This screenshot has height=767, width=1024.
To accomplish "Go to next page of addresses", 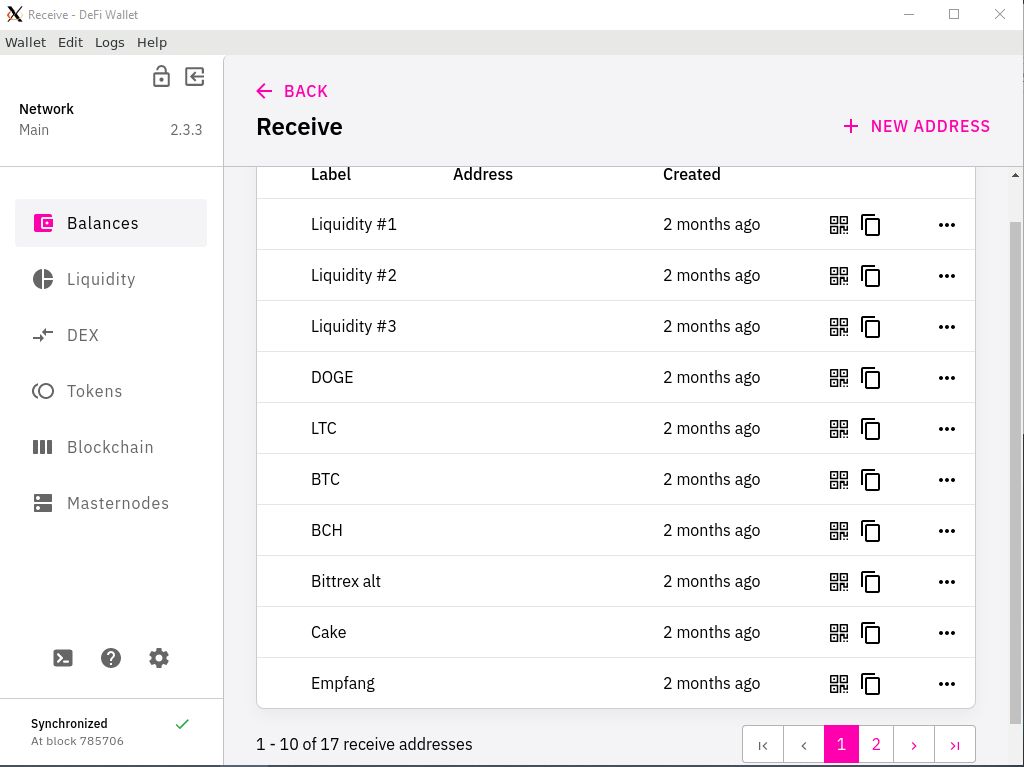I will click(914, 744).
